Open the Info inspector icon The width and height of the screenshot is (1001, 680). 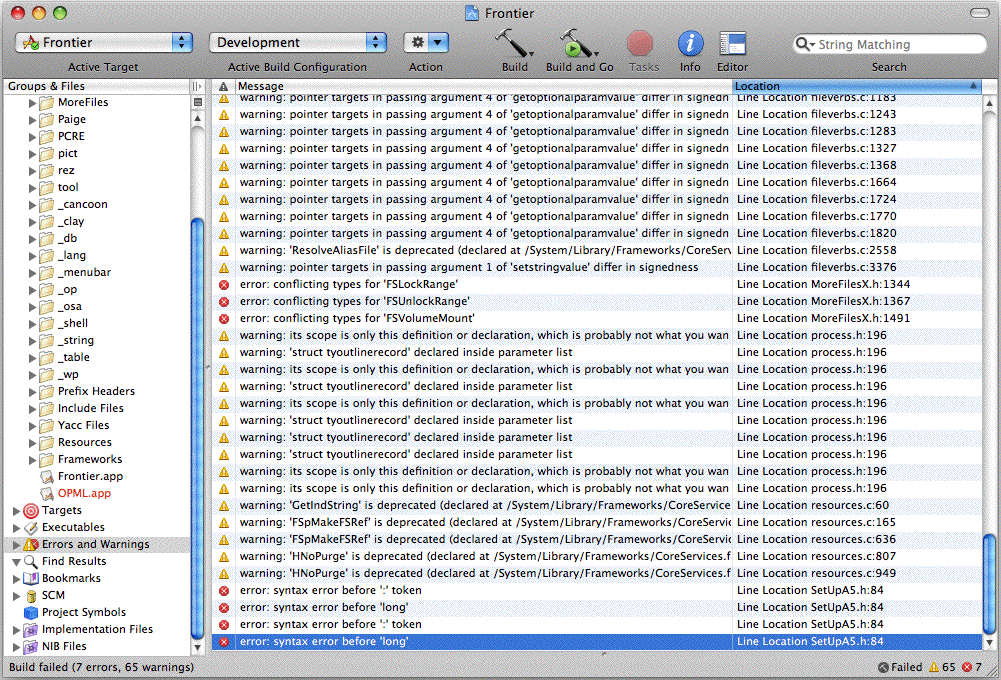pyautogui.click(x=690, y=43)
